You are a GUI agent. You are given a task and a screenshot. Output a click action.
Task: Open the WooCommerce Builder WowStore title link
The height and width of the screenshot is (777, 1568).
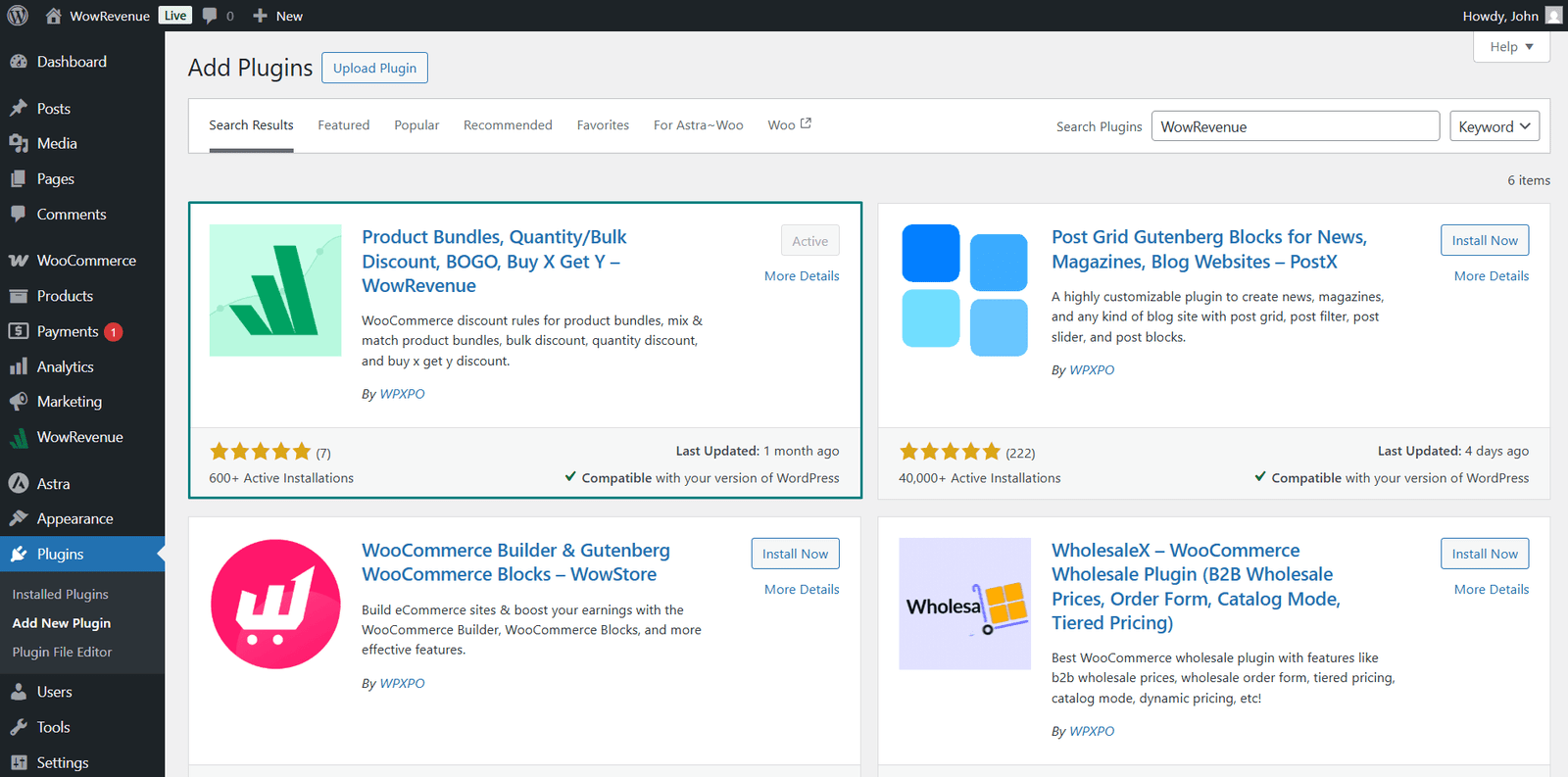(515, 562)
